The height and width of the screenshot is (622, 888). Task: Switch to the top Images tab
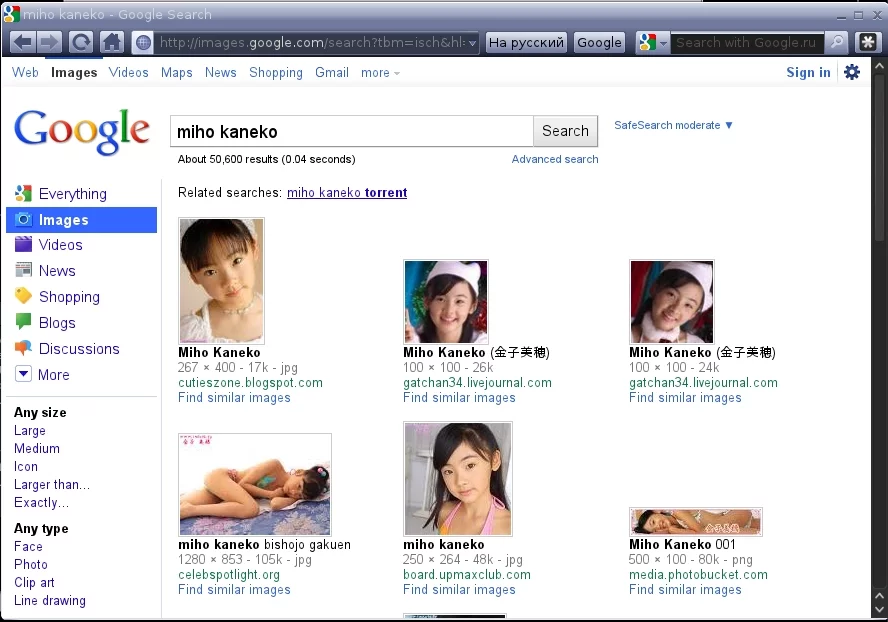74,73
